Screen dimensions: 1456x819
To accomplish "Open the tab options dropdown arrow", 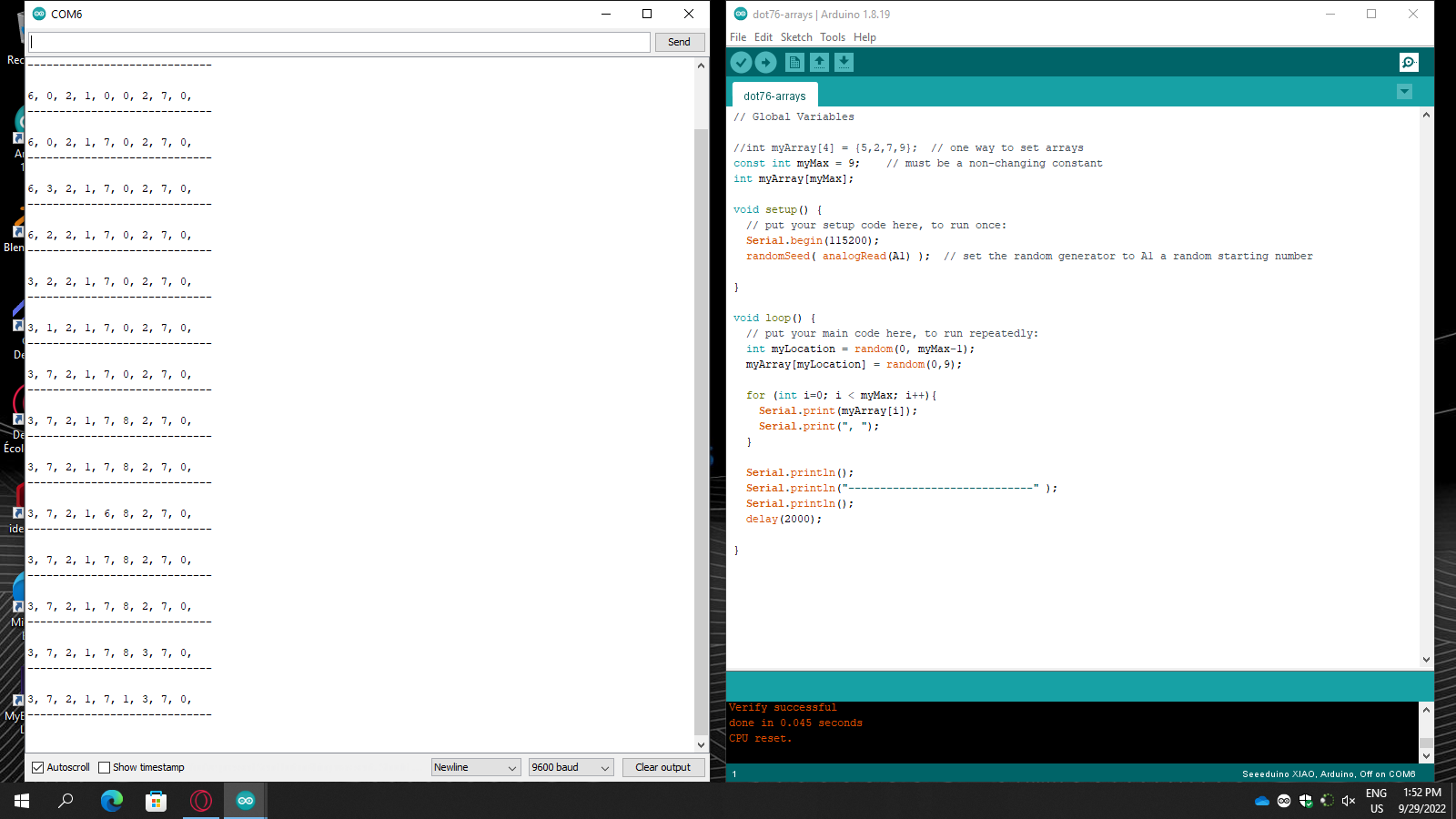I will click(1404, 92).
